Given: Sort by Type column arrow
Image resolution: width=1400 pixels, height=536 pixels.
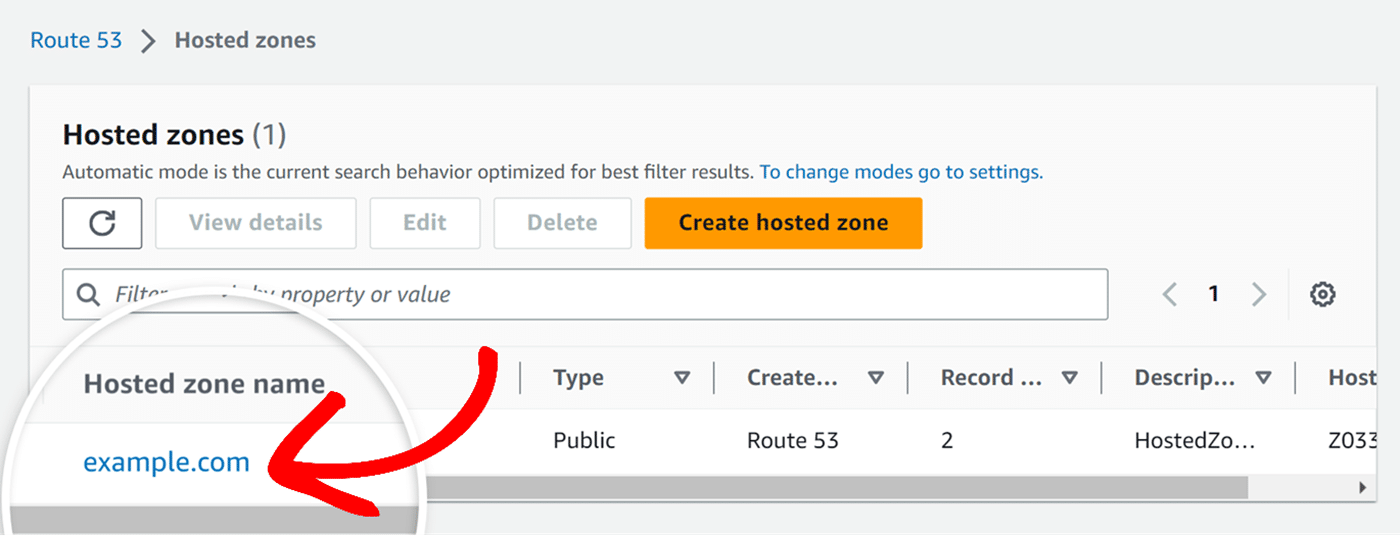Looking at the screenshot, I should coord(682,378).
